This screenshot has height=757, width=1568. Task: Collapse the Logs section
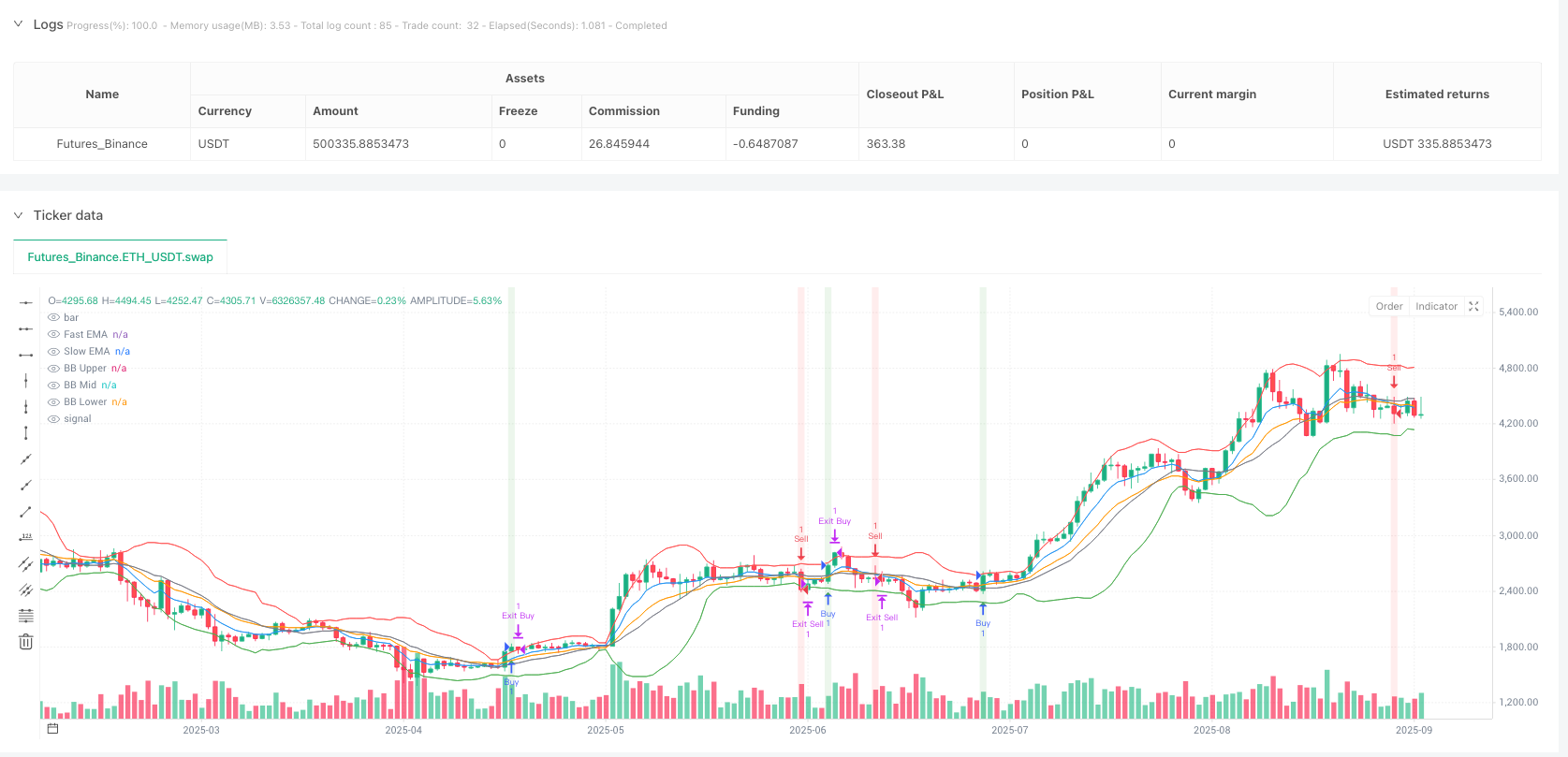tap(18, 24)
